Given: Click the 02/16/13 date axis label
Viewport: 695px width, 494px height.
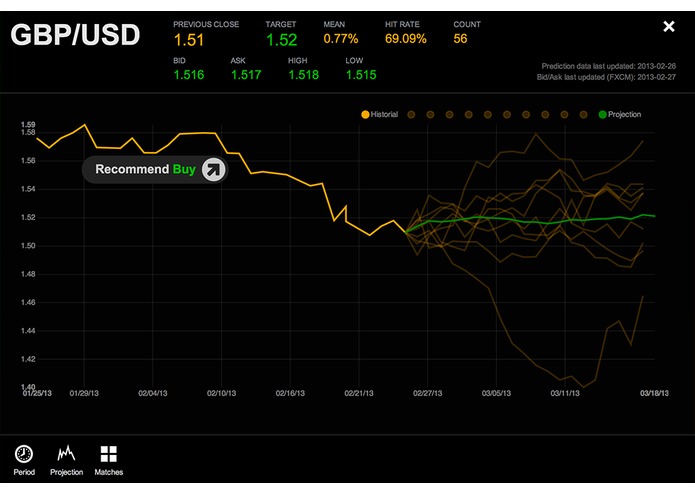Looking at the screenshot, I should pyautogui.click(x=290, y=393).
